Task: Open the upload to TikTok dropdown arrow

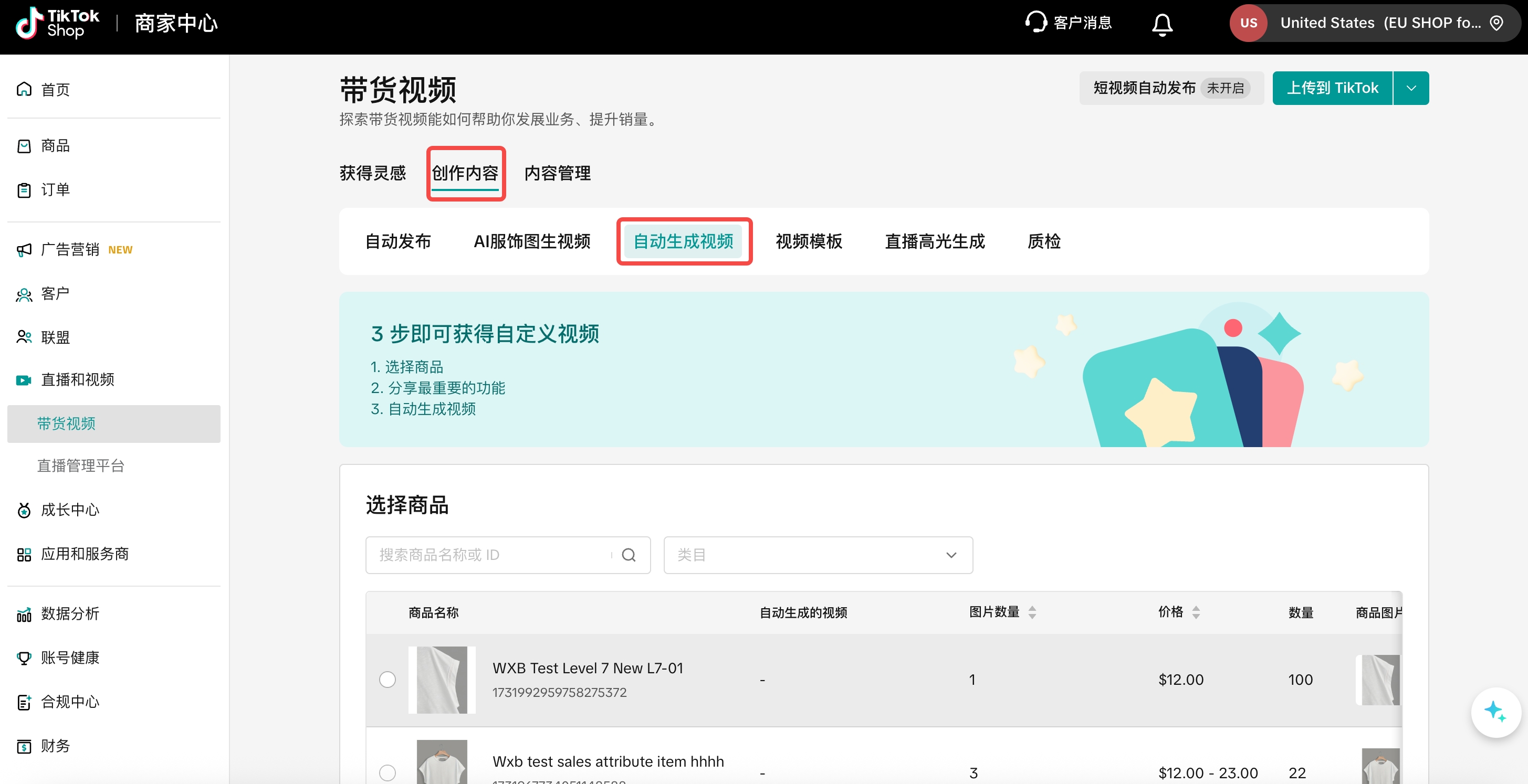Action: [x=1411, y=88]
